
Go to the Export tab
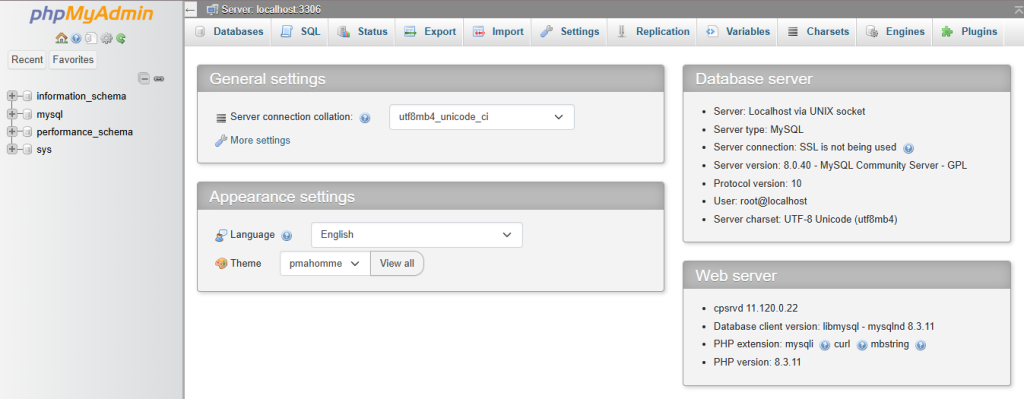click(430, 31)
